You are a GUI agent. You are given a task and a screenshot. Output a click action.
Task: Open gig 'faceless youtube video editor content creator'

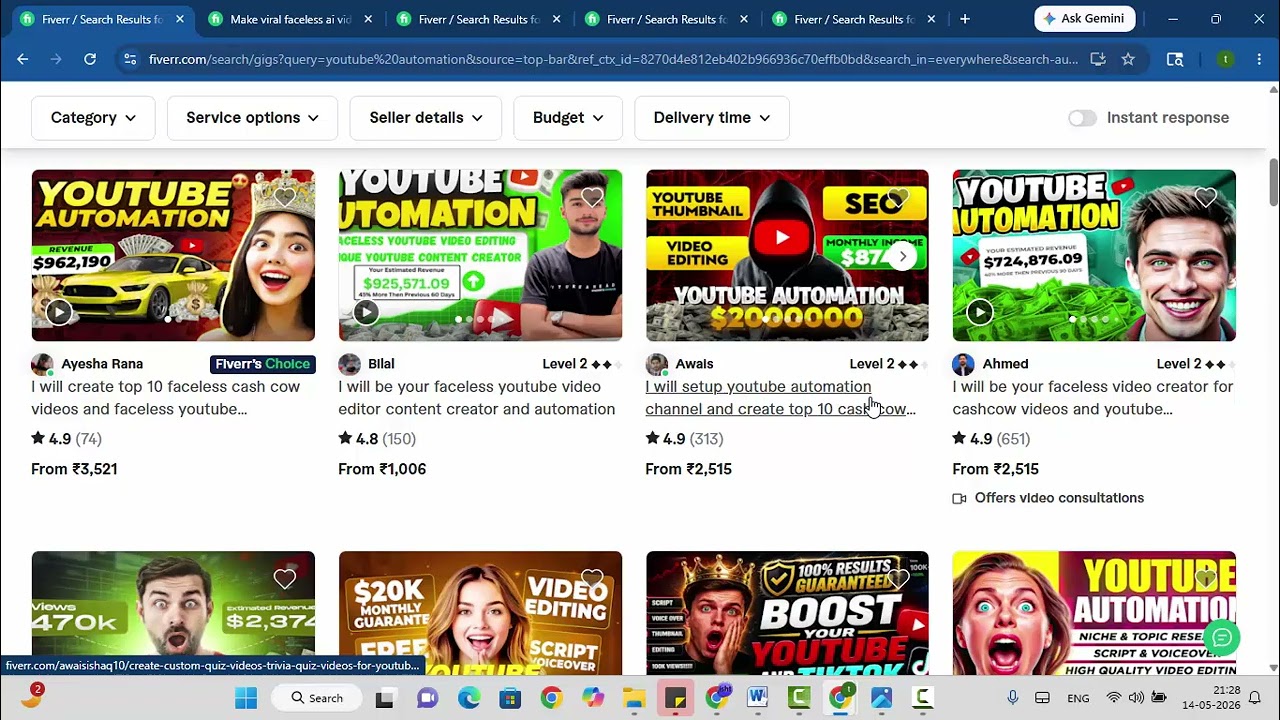click(x=476, y=398)
